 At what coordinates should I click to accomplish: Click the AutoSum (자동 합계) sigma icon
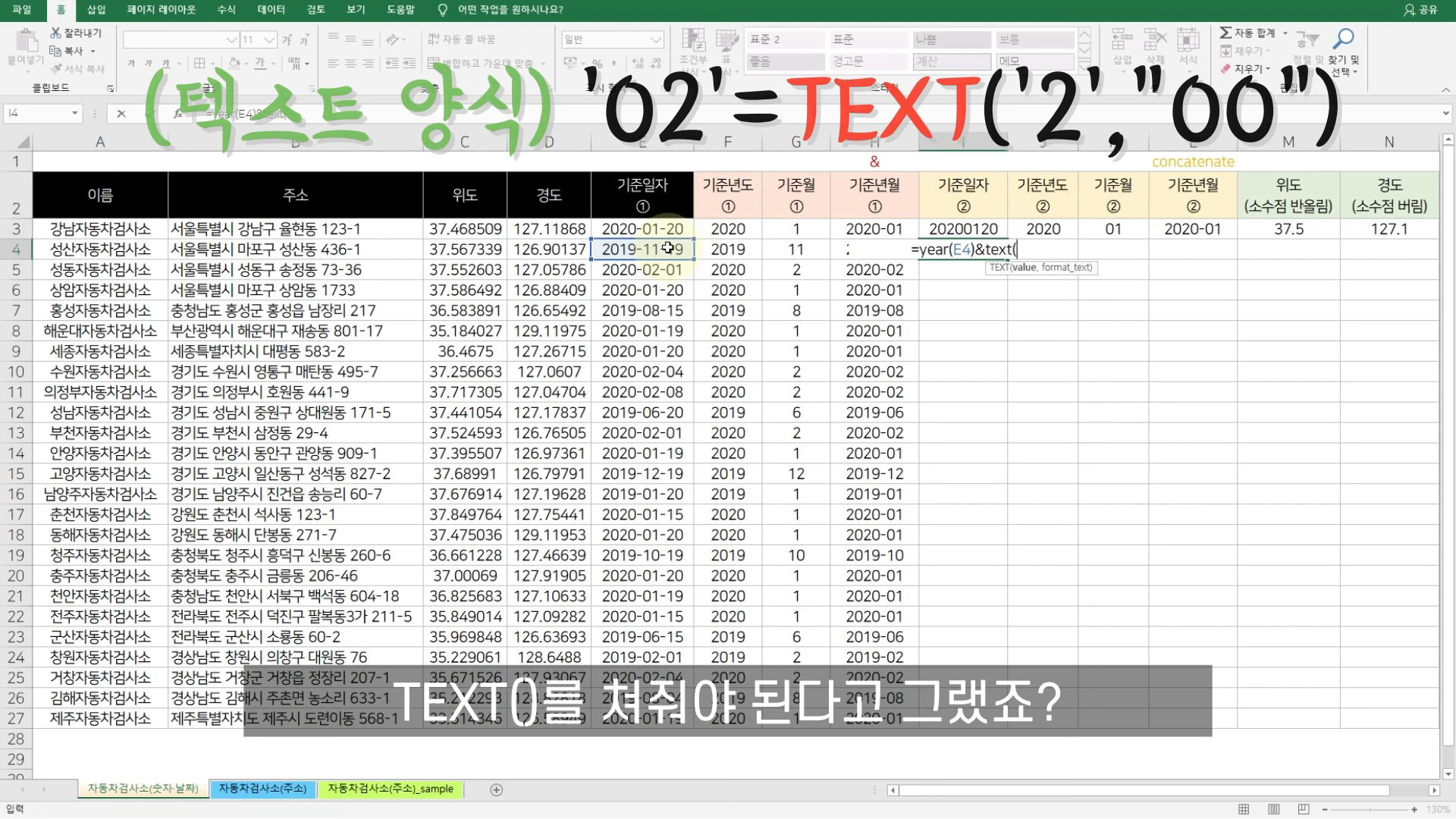pos(1225,33)
